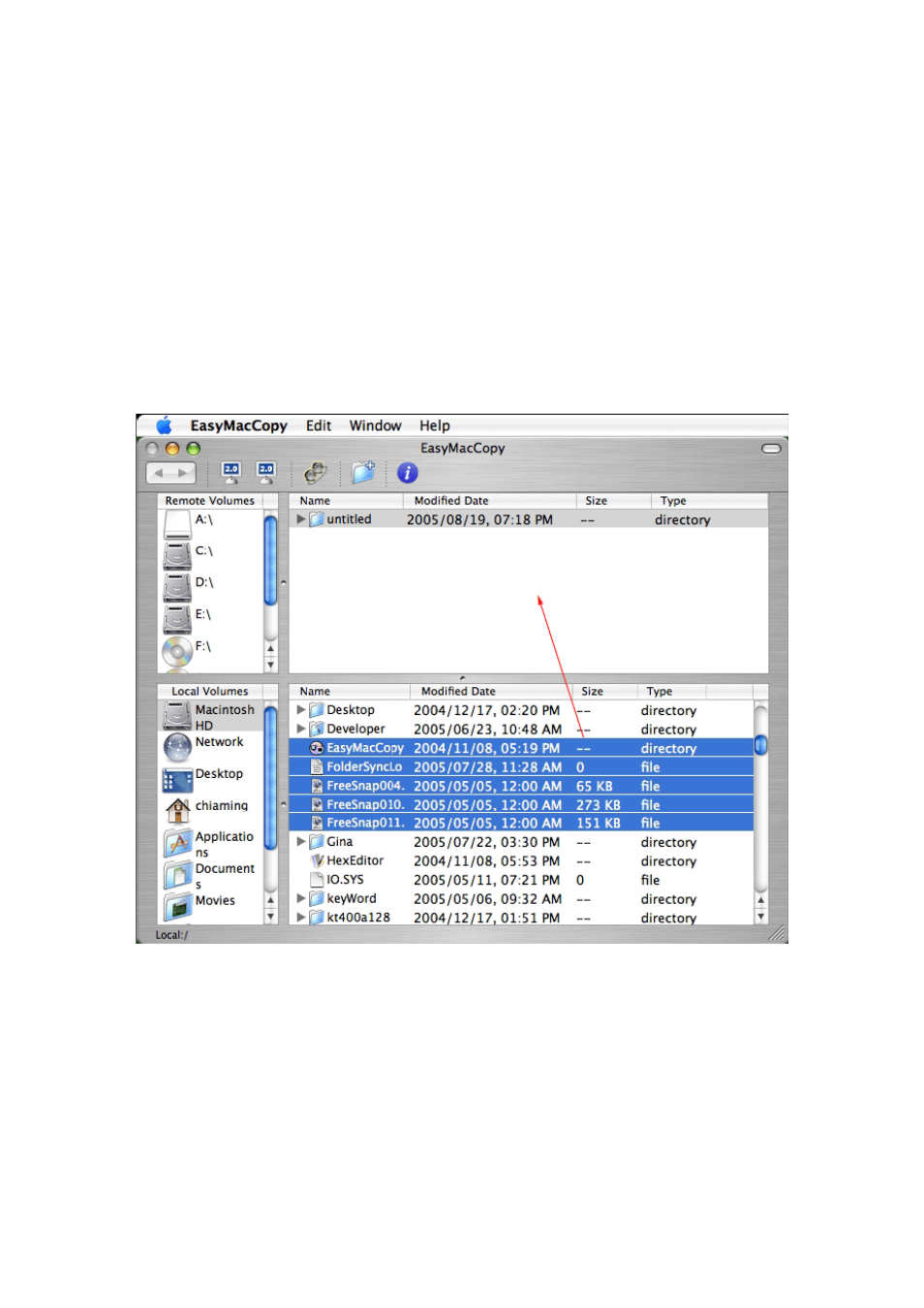This screenshot has height=1308, width=924.
Task: Create a new folder with the toolbar icon
Action: click(x=363, y=473)
